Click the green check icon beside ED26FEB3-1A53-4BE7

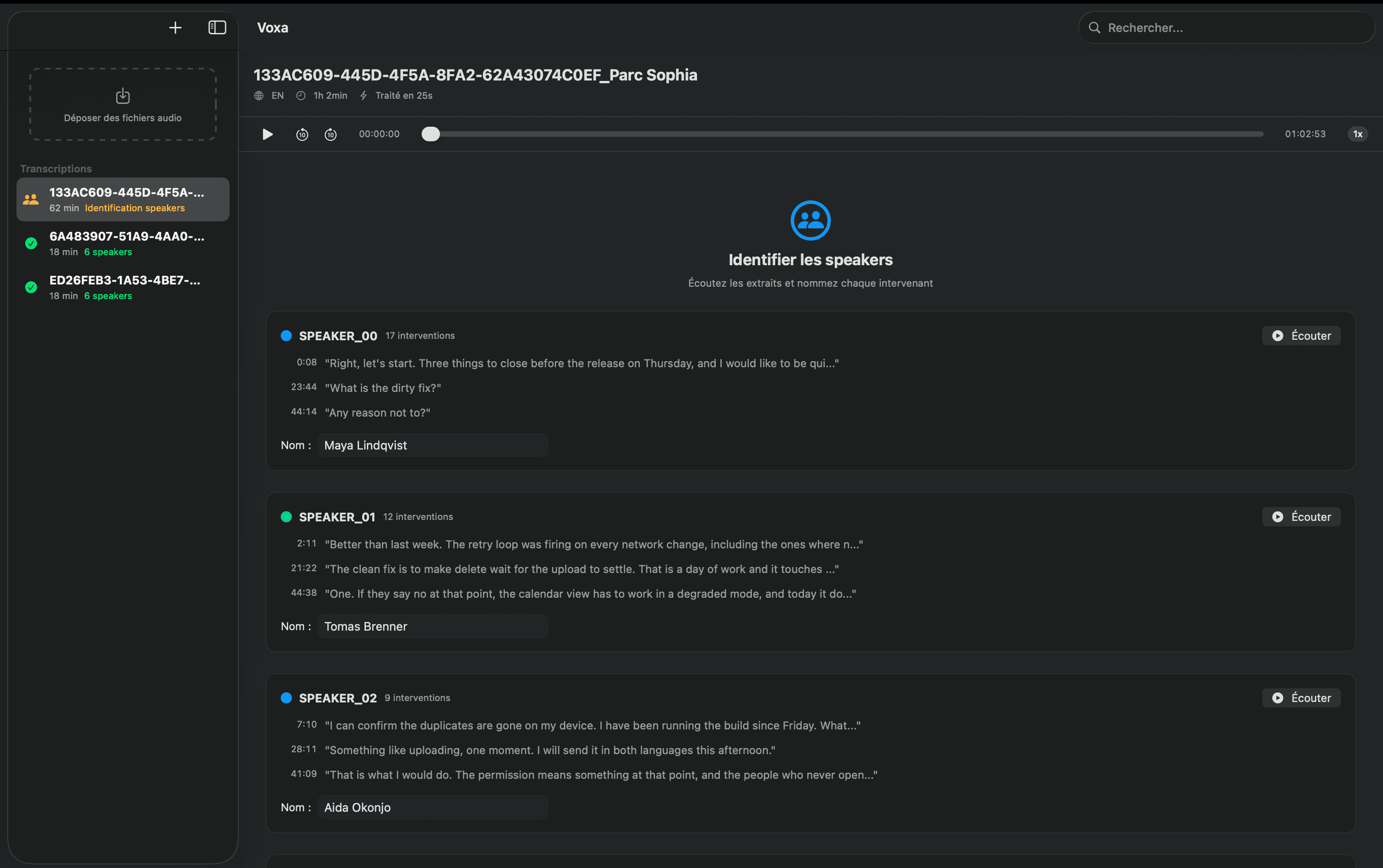point(31,287)
